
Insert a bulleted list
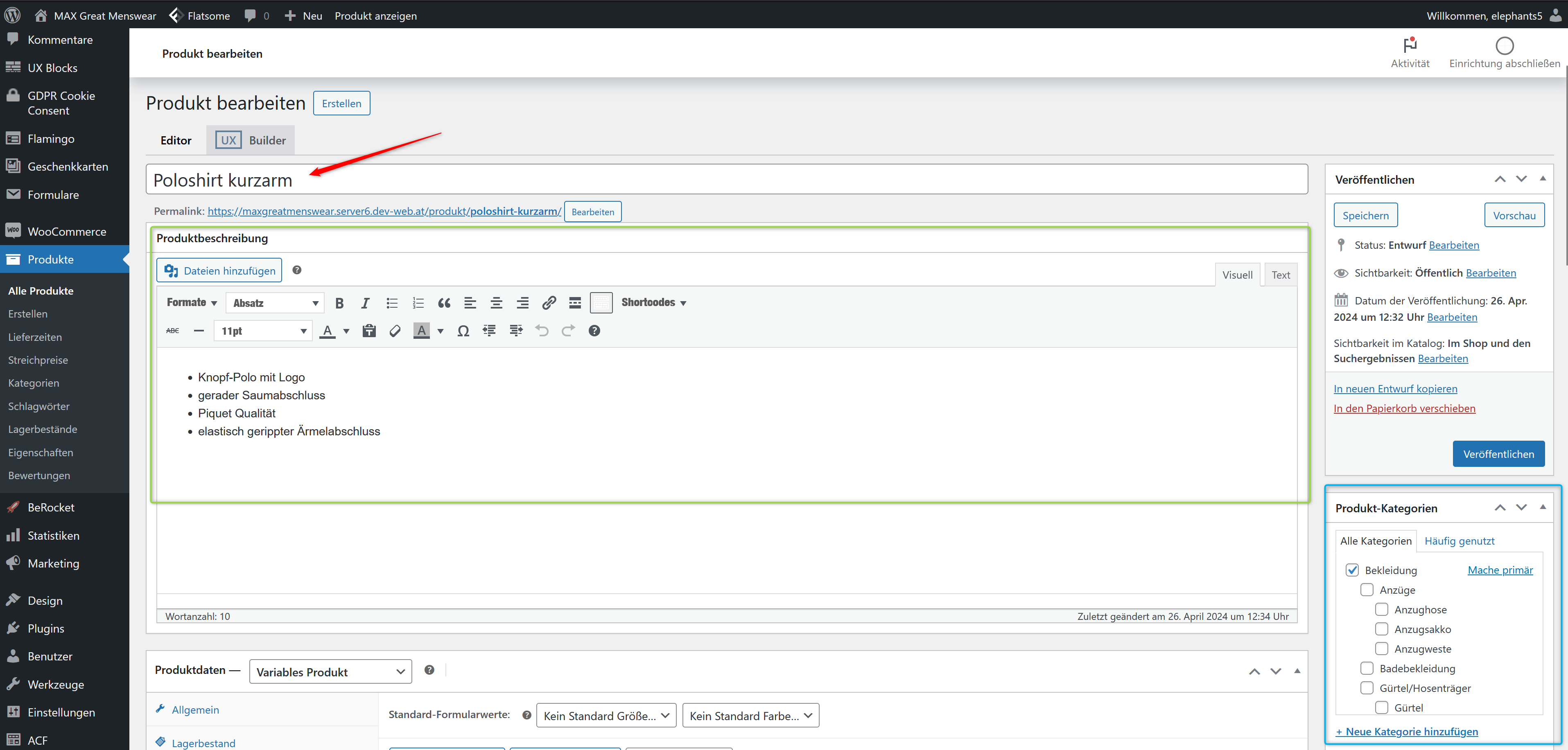(x=392, y=303)
